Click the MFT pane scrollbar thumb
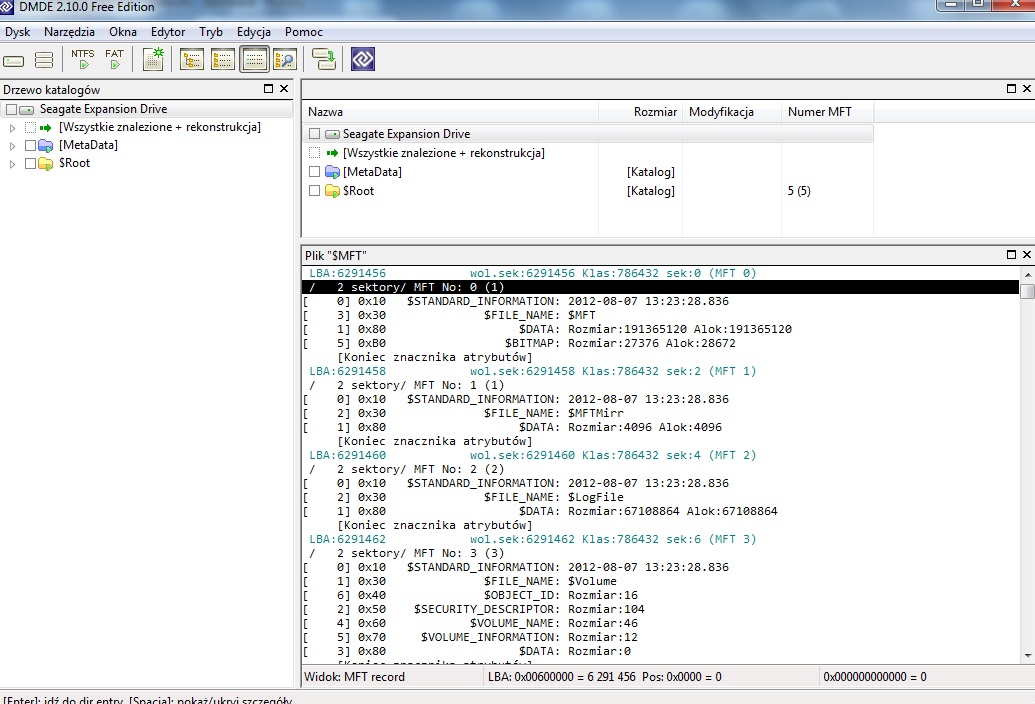 (1027, 291)
